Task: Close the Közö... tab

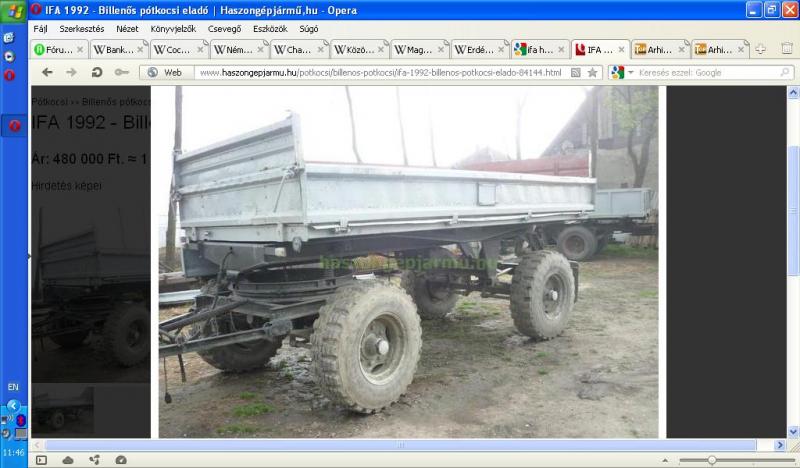Action: [381, 50]
